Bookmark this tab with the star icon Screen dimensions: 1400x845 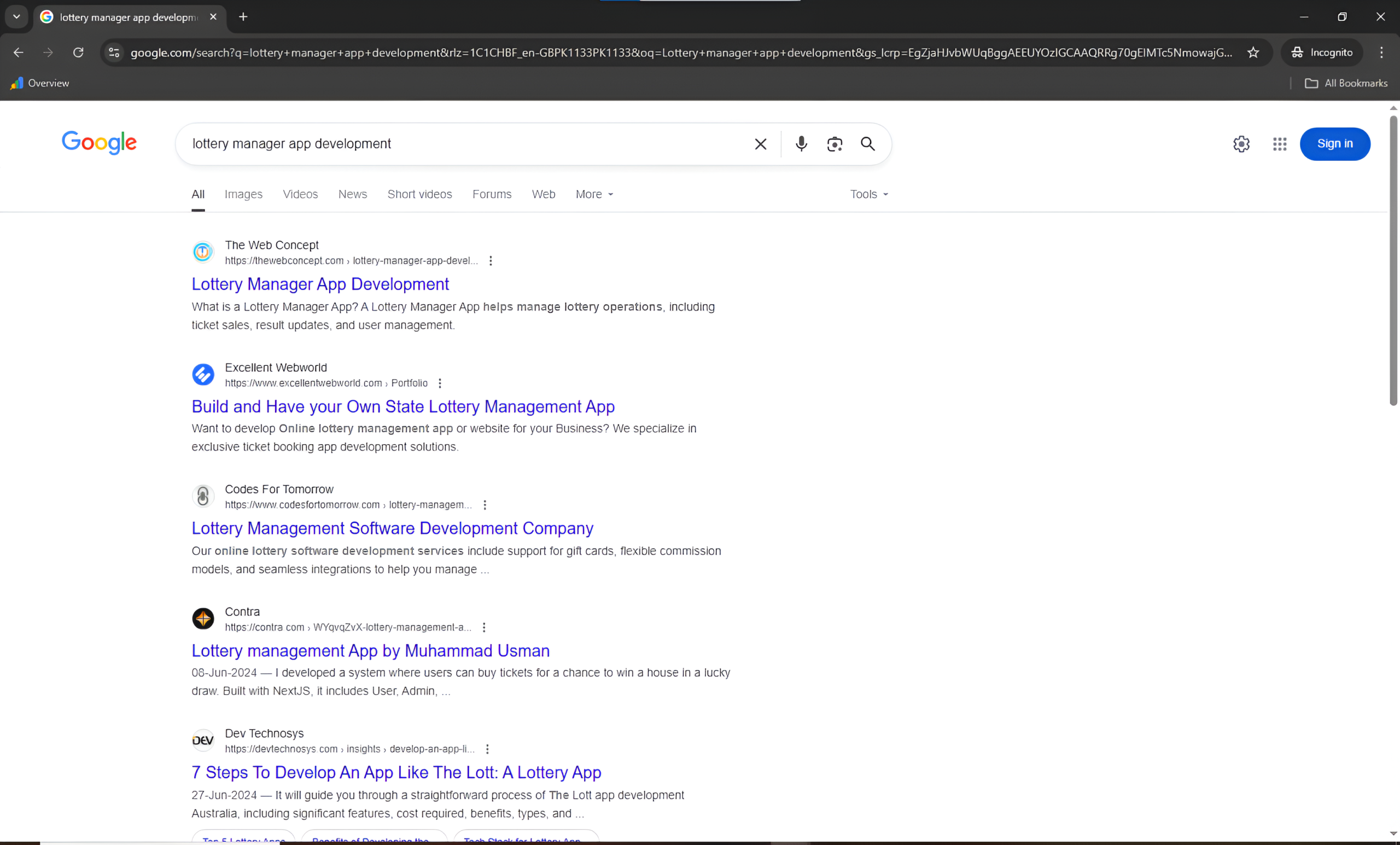1253,53
